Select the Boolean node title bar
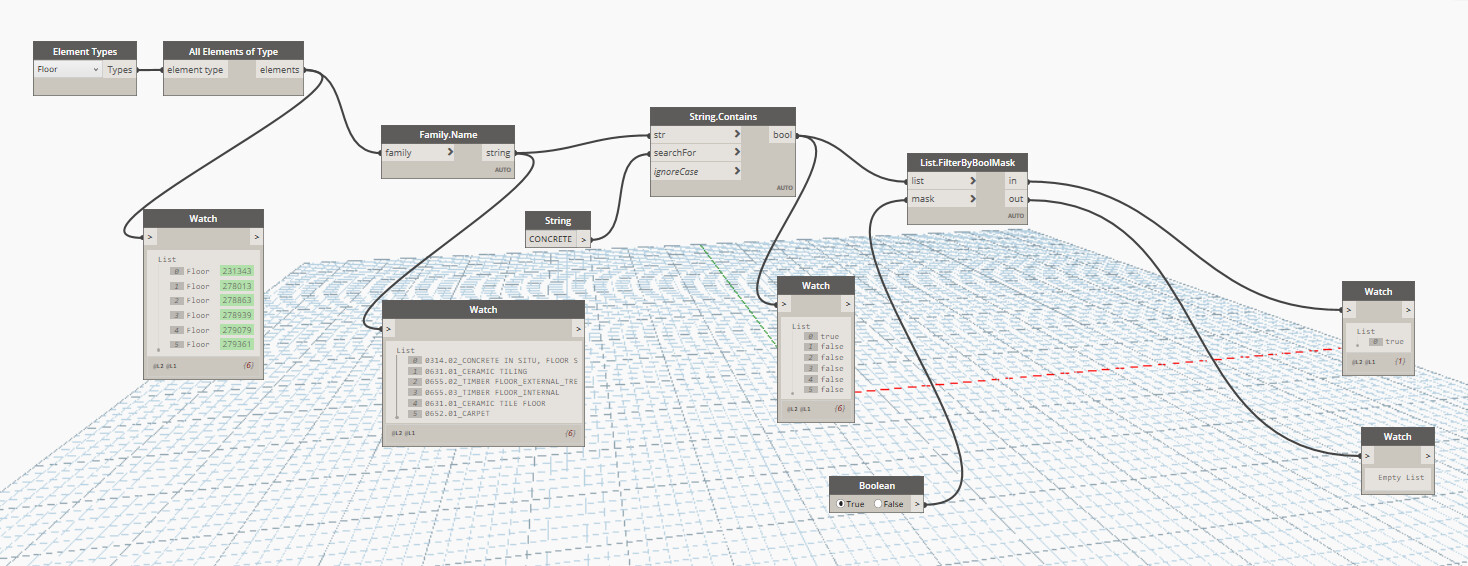This screenshot has height=566, width=1468. coord(876,485)
